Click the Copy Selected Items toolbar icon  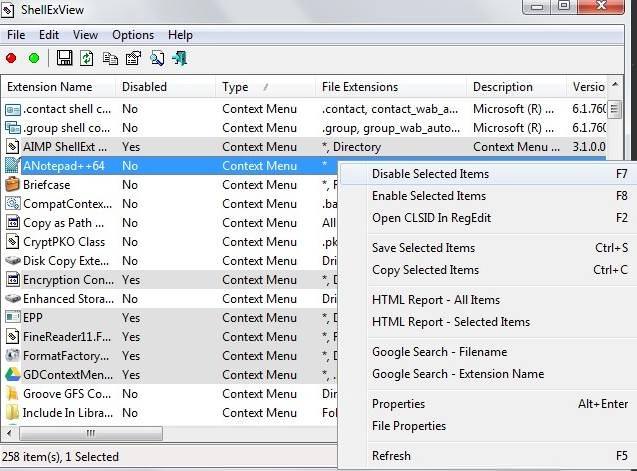pos(110,59)
